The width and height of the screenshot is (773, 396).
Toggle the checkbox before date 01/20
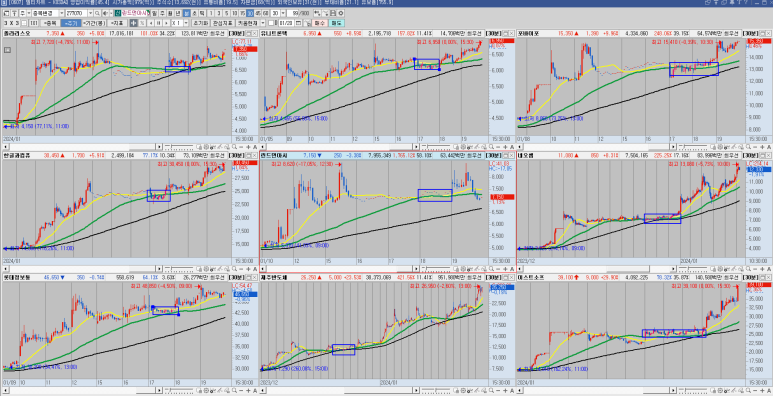click(271, 23)
